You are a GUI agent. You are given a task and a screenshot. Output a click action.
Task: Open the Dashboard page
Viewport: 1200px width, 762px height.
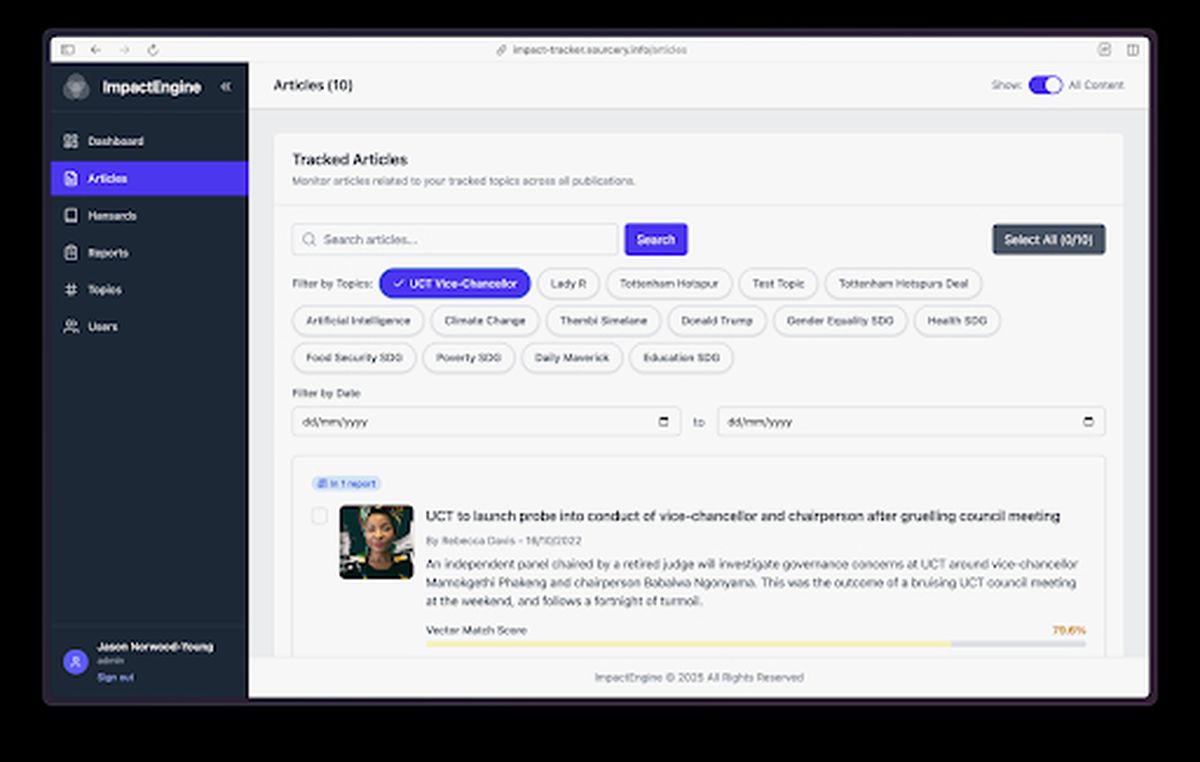click(x=149, y=141)
